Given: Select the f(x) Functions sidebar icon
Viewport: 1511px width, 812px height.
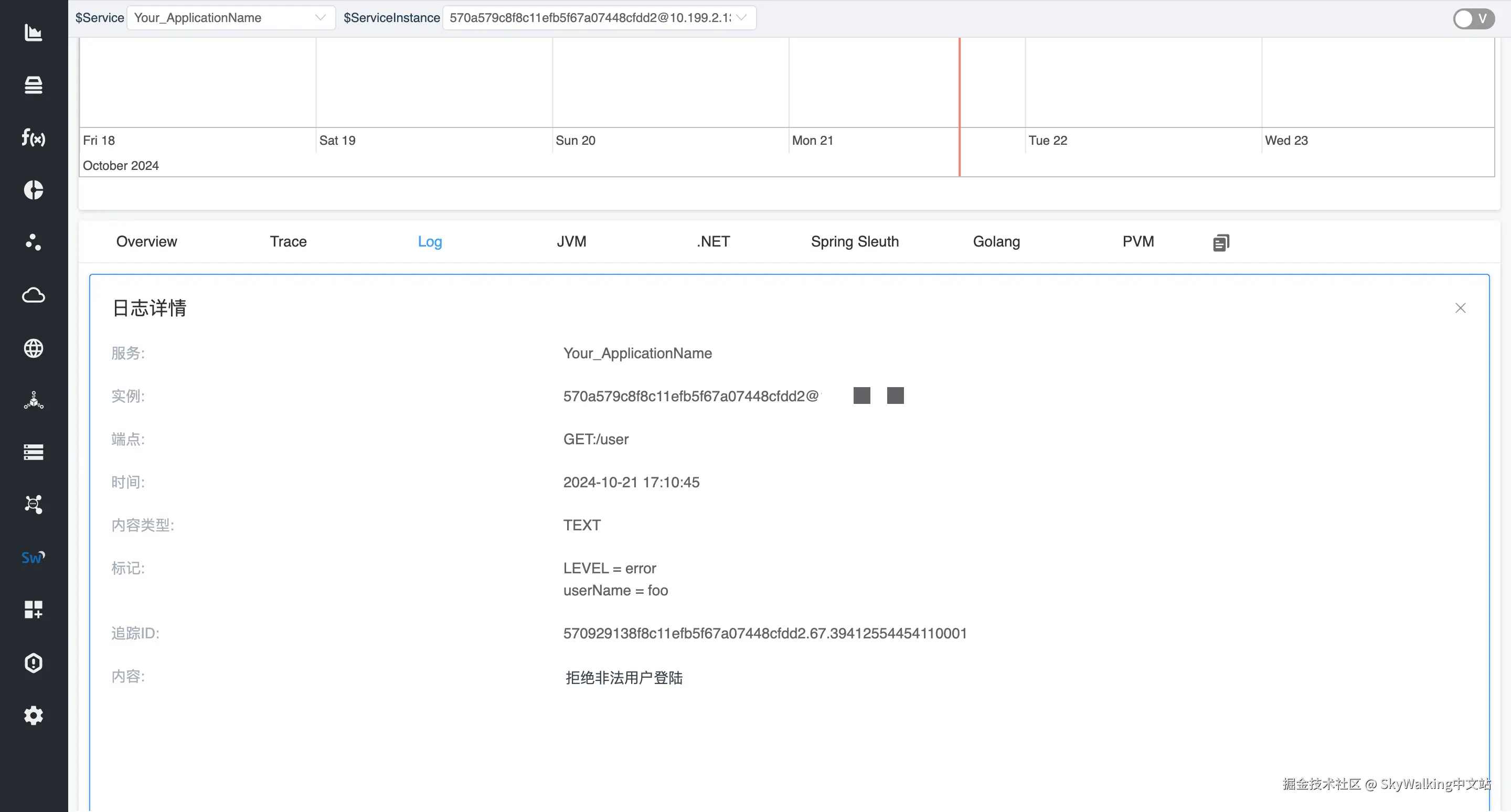Looking at the screenshot, I should (34, 138).
